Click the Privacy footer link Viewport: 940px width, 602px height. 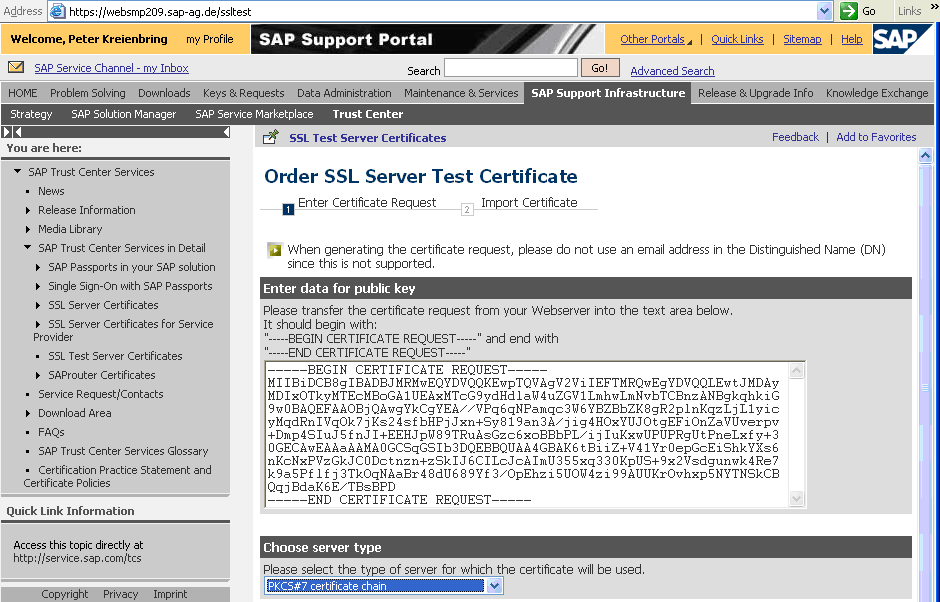point(120,594)
